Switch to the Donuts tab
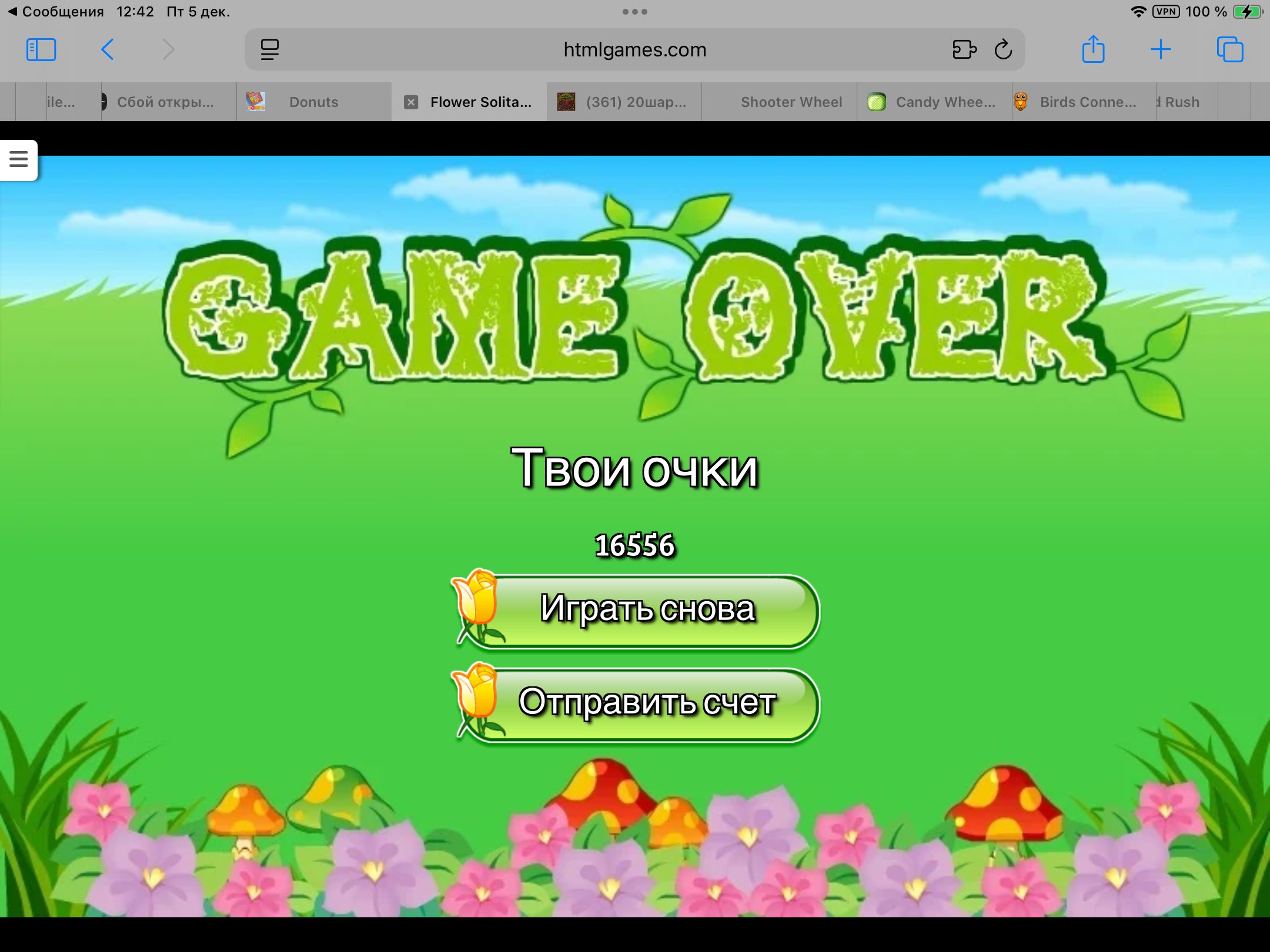 (x=313, y=102)
